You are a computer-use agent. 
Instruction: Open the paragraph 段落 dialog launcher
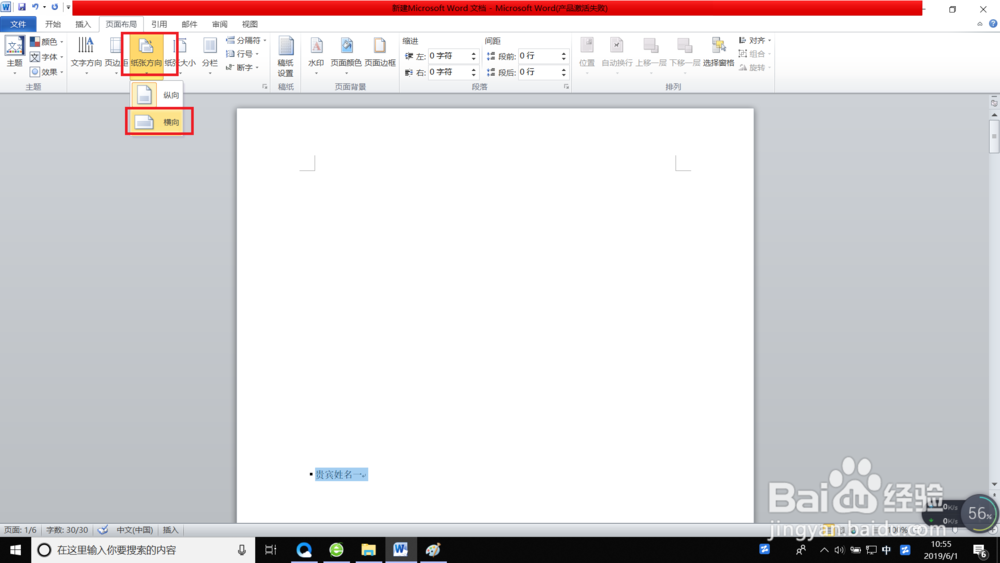(x=566, y=87)
